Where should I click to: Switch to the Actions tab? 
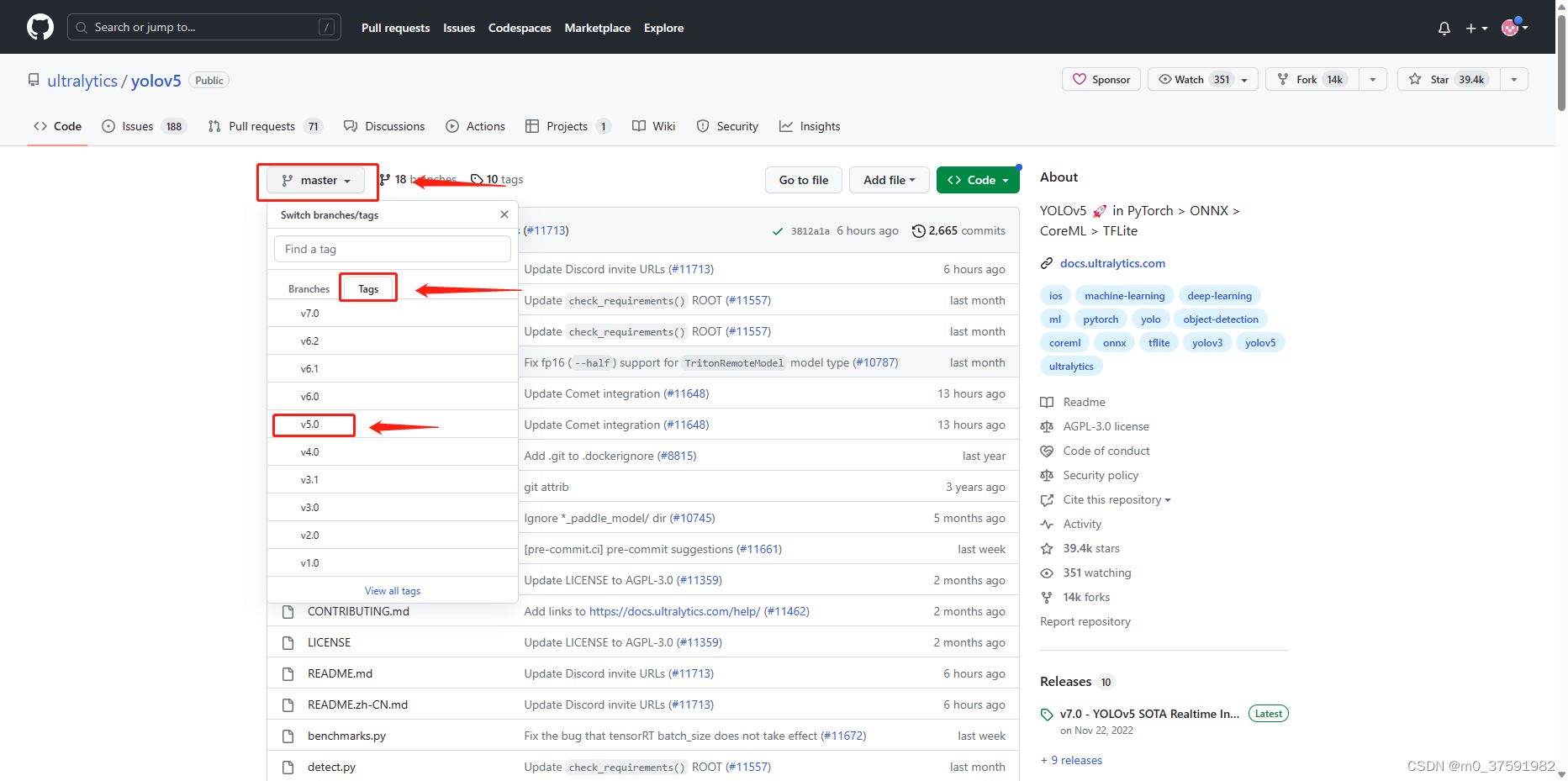coord(475,126)
